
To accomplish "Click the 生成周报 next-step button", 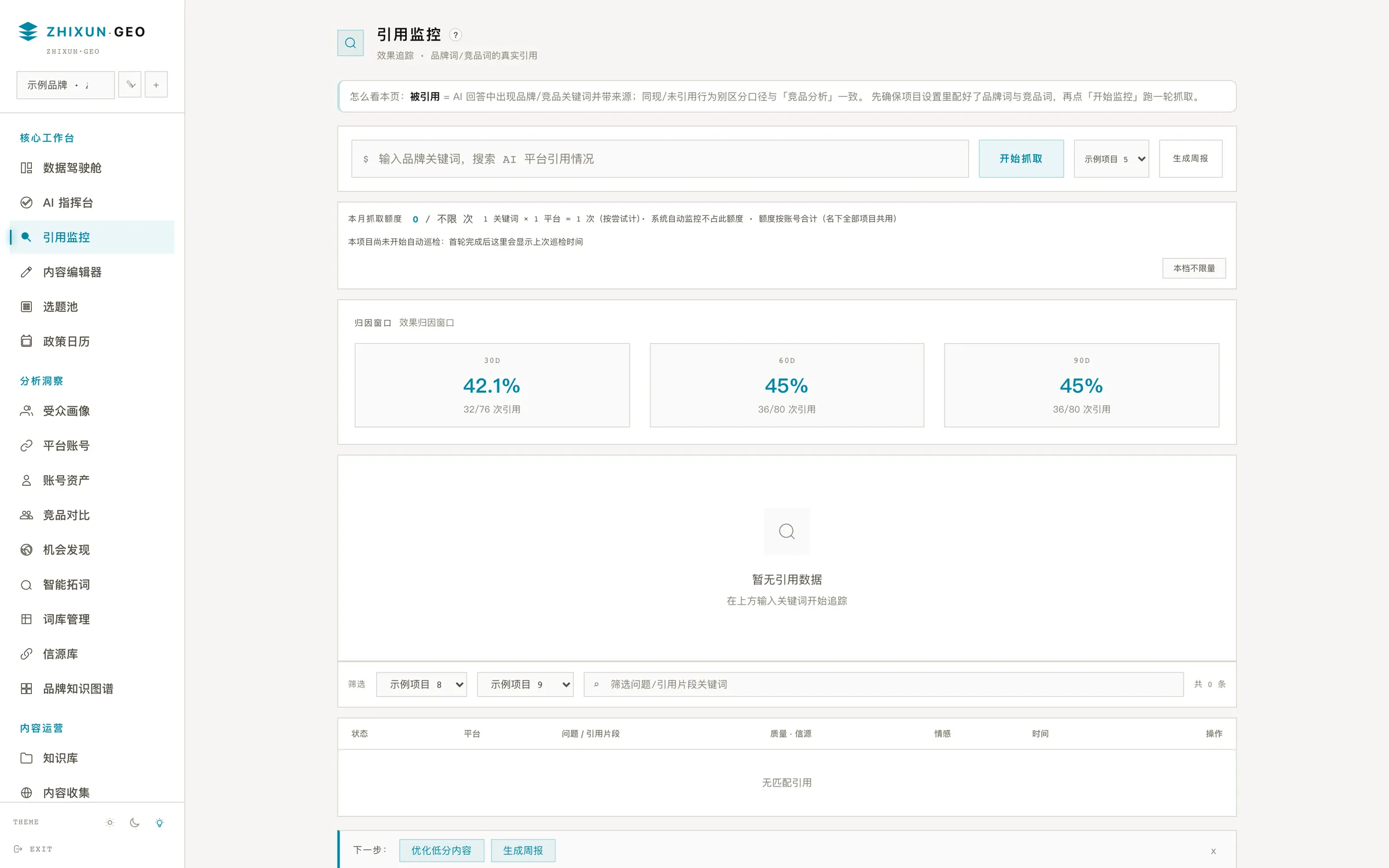I will tap(523, 850).
